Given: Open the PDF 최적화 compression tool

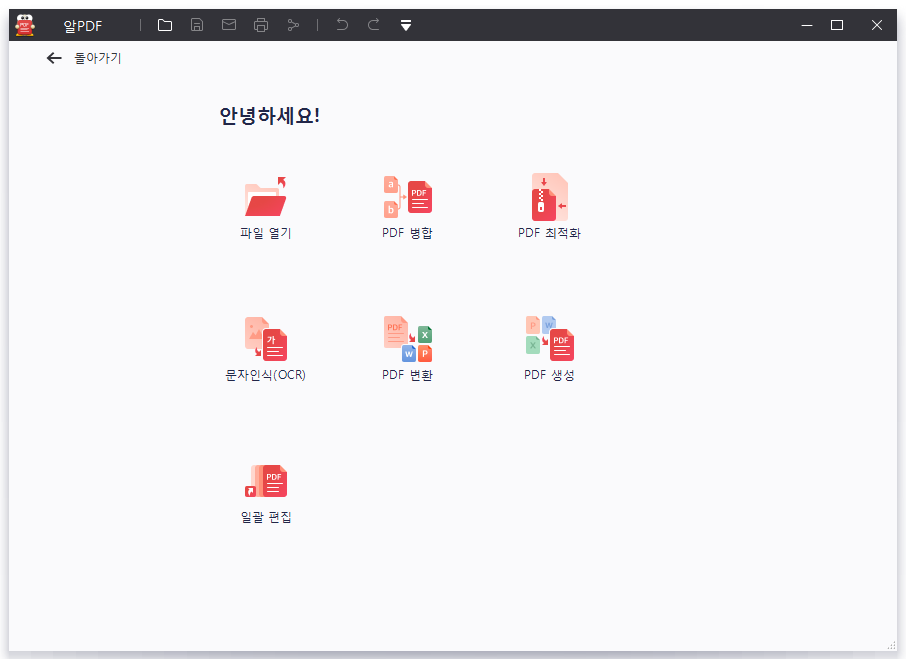Looking at the screenshot, I should (x=549, y=197).
